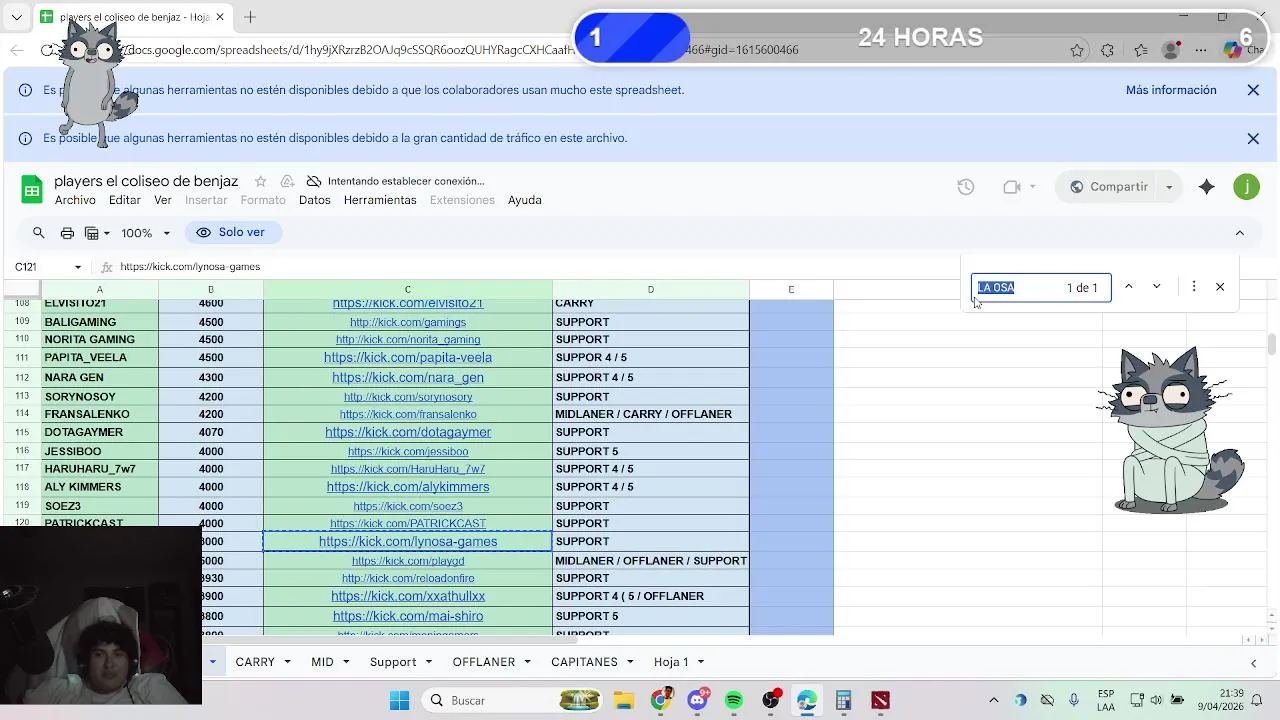
Task: Open the kick.com/papita-veela link
Action: (x=408, y=358)
